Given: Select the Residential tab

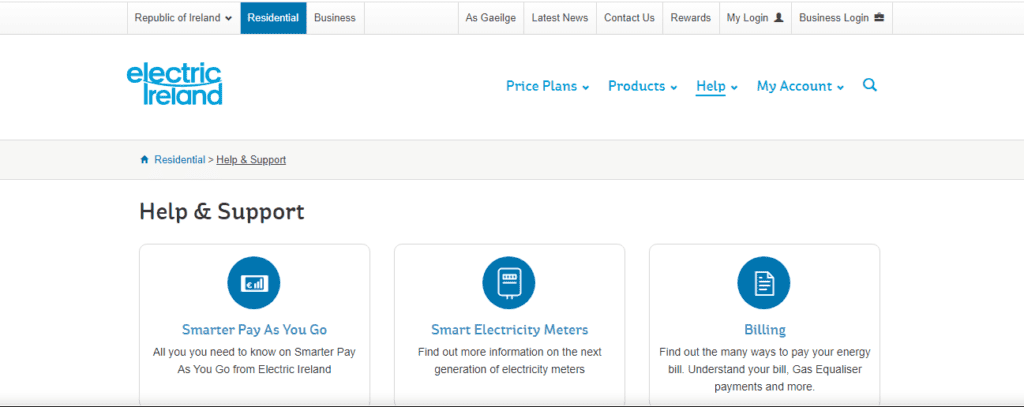Looking at the screenshot, I should click(x=273, y=18).
